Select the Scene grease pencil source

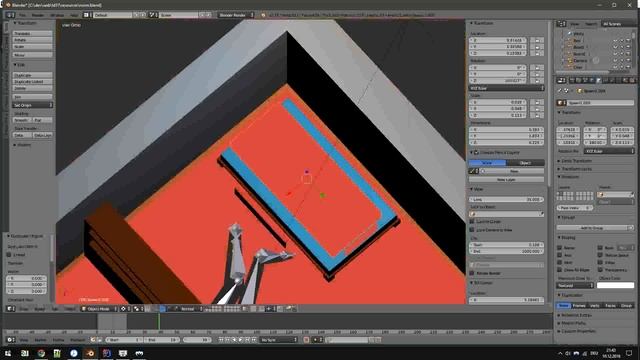[487, 163]
